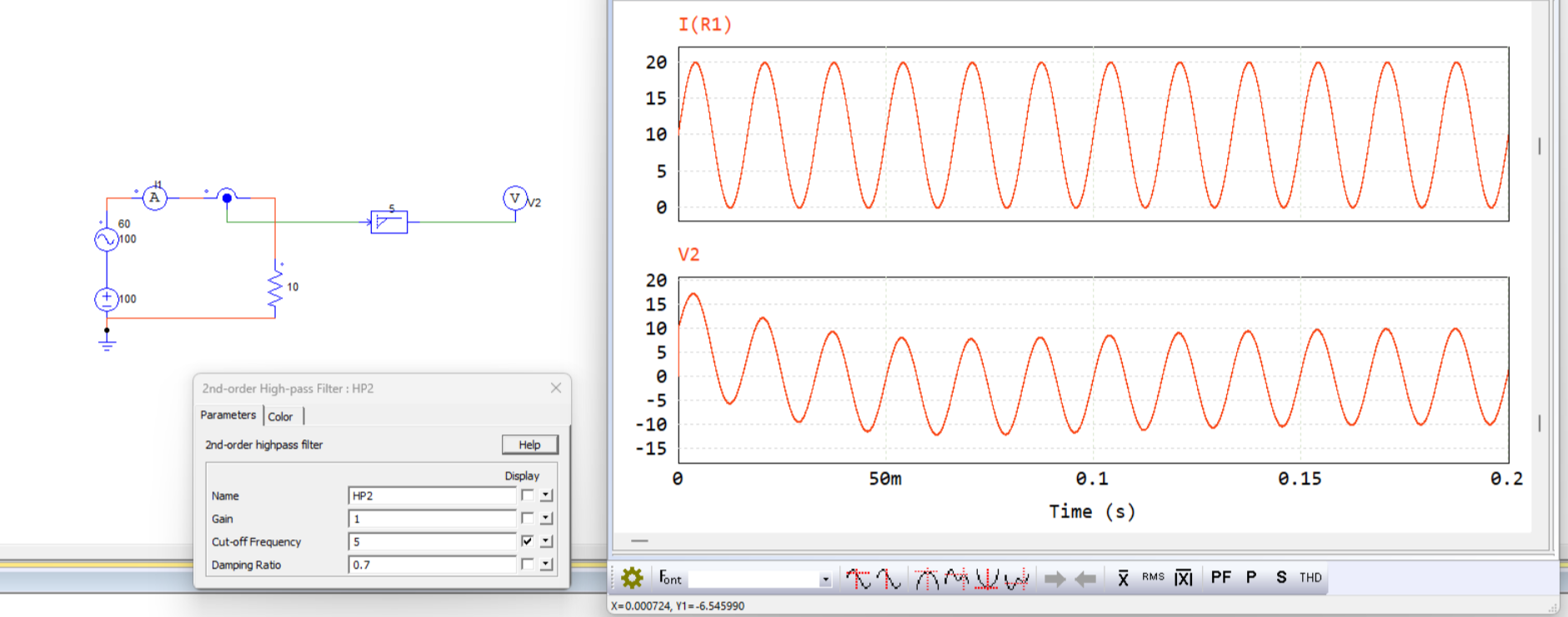The width and height of the screenshot is (1568, 617).
Task: Compute average with X-bar icon
Action: pyautogui.click(x=1123, y=578)
